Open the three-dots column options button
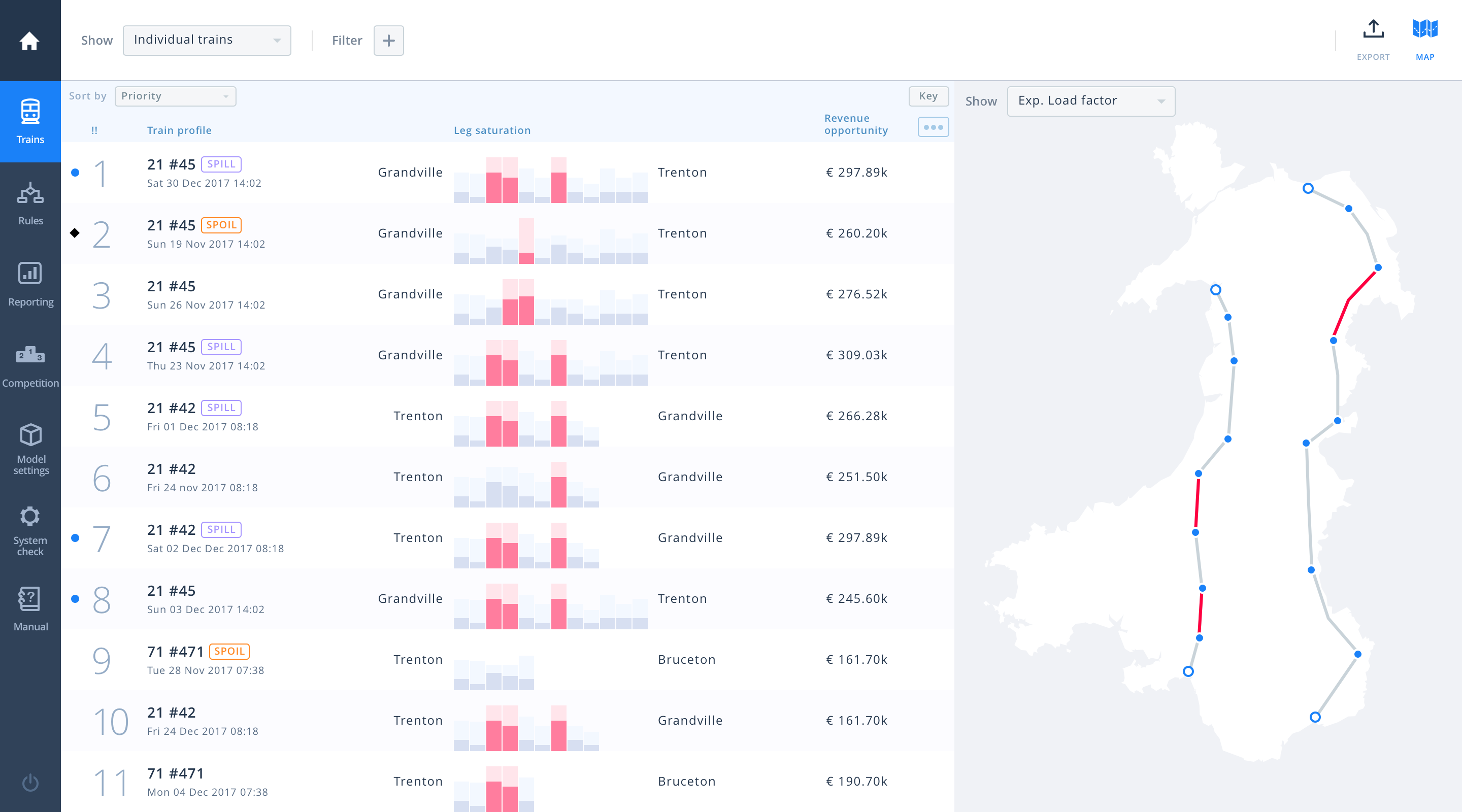Viewport: 1462px width, 812px height. click(x=933, y=127)
